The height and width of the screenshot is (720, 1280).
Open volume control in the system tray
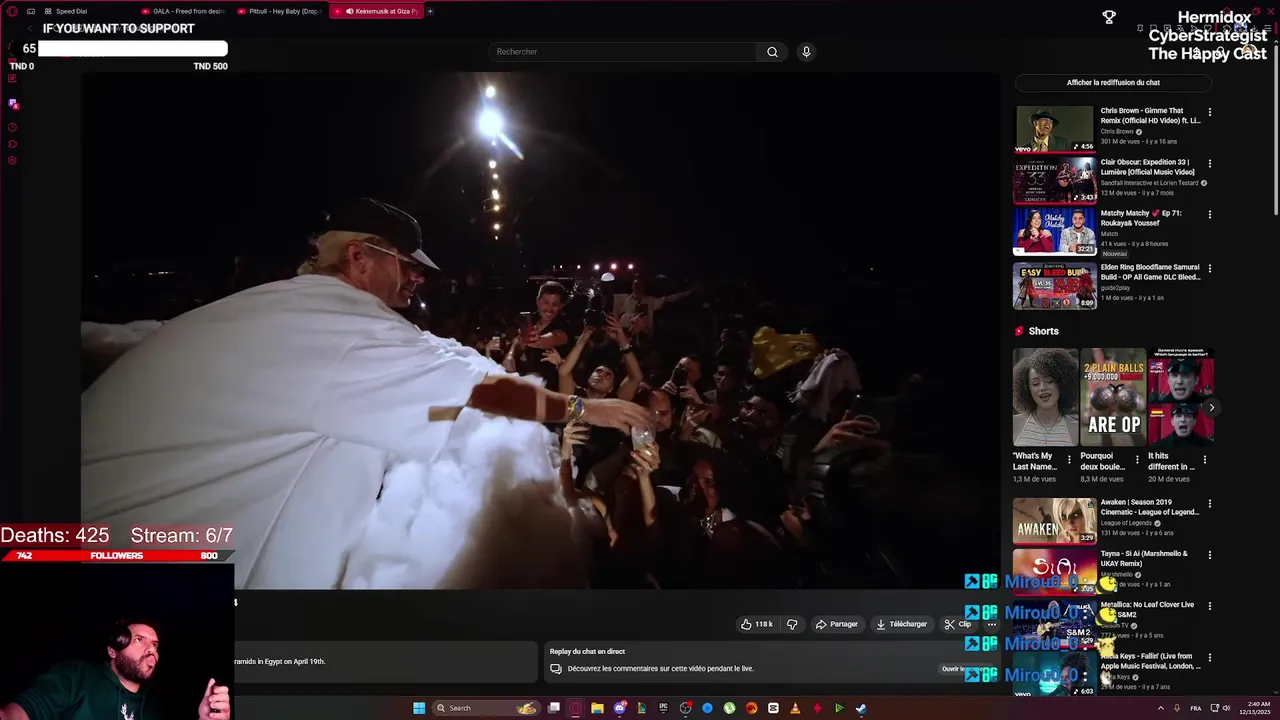coord(1227,708)
